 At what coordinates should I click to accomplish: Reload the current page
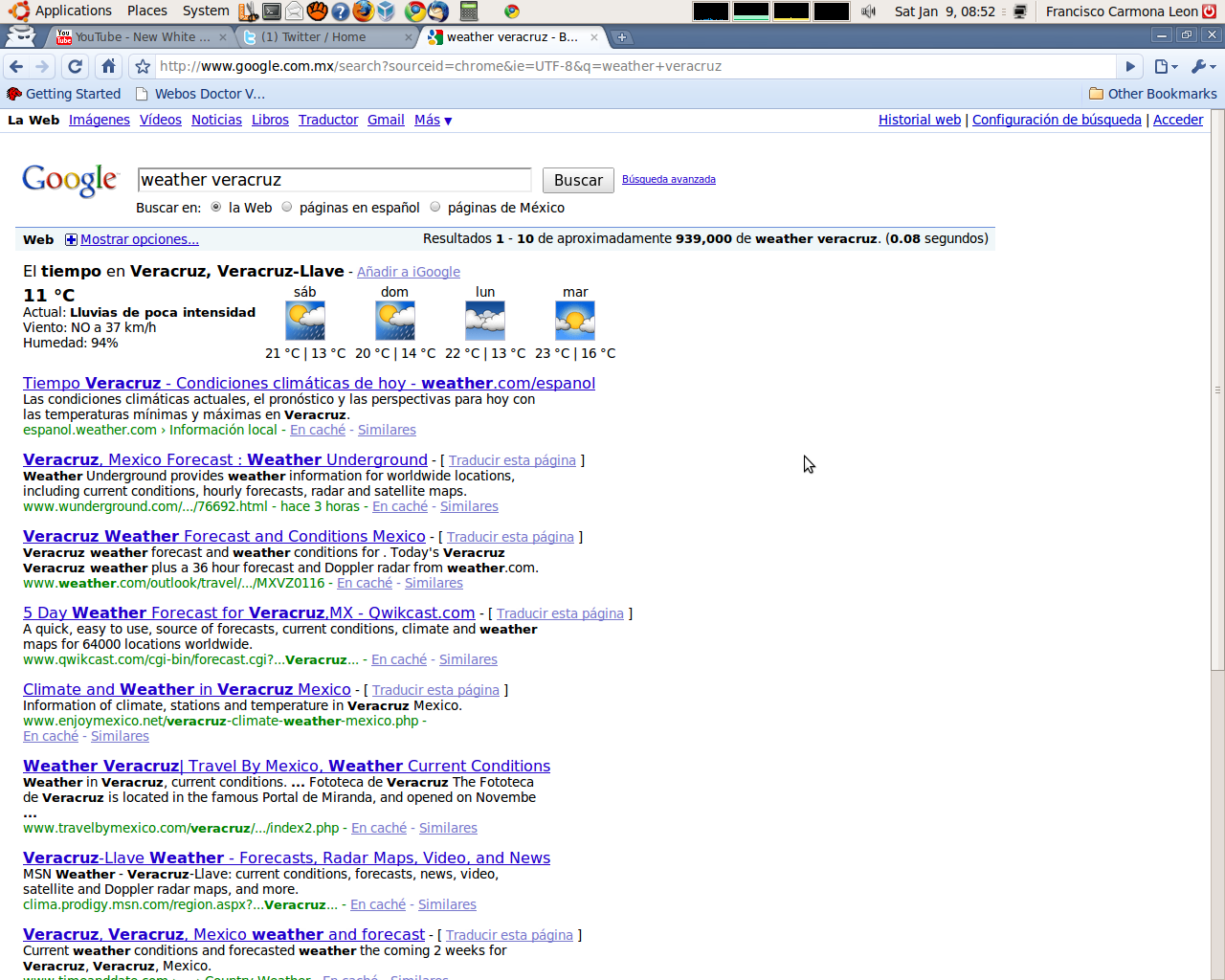click(75, 66)
